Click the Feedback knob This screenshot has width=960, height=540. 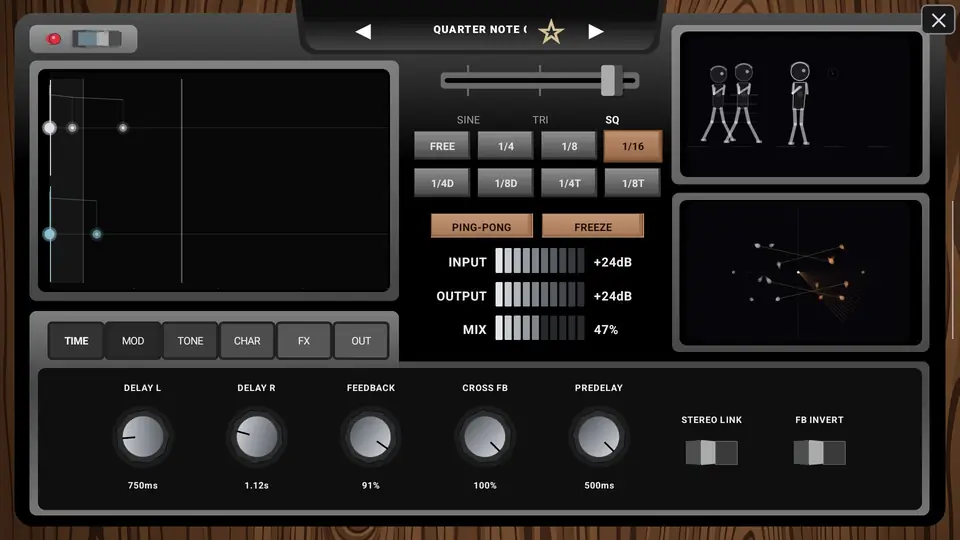point(370,437)
